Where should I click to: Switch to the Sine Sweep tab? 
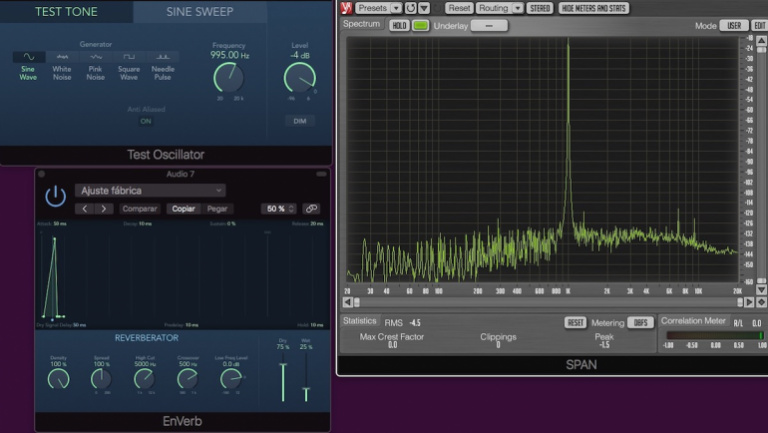click(200, 12)
